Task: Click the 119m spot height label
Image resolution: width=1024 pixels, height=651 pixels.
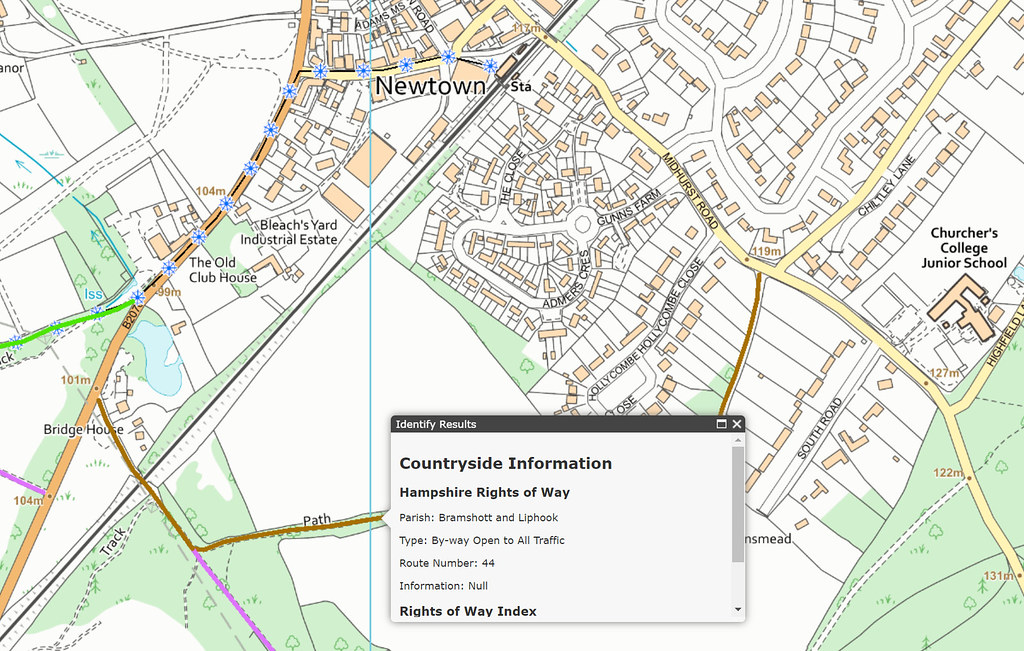Action: (x=766, y=251)
